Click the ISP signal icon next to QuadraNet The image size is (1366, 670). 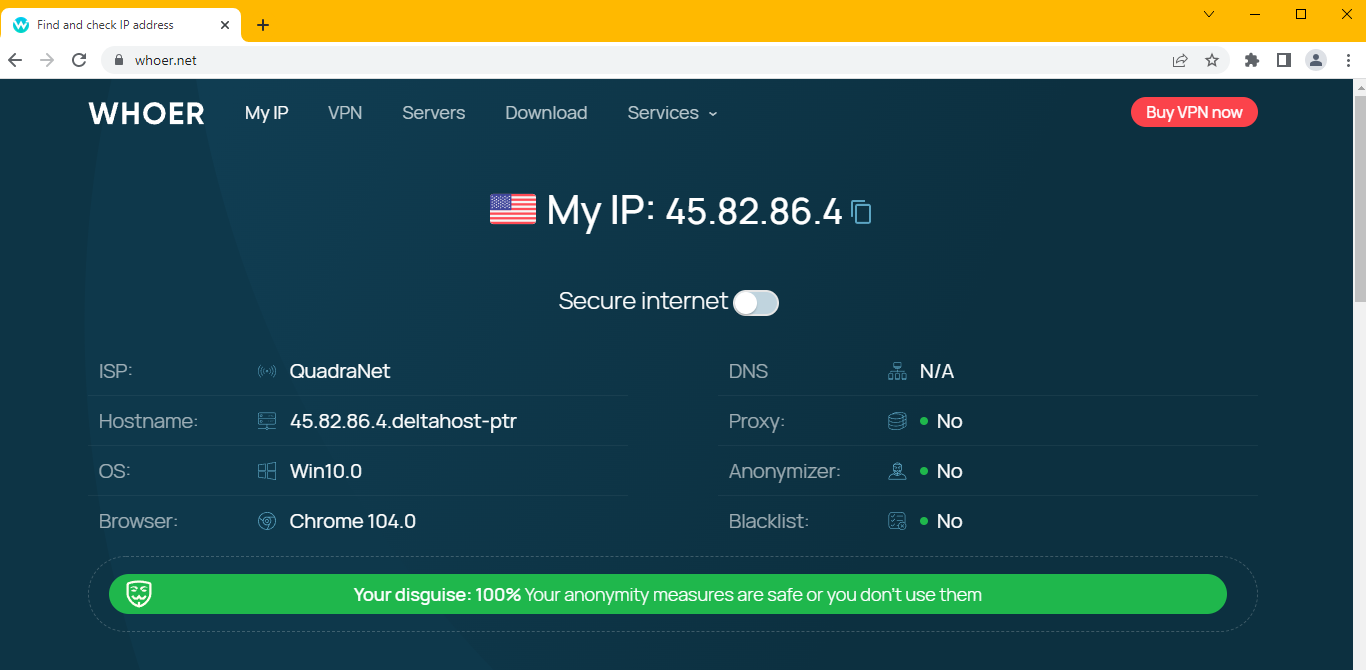pyautogui.click(x=267, y=372)
